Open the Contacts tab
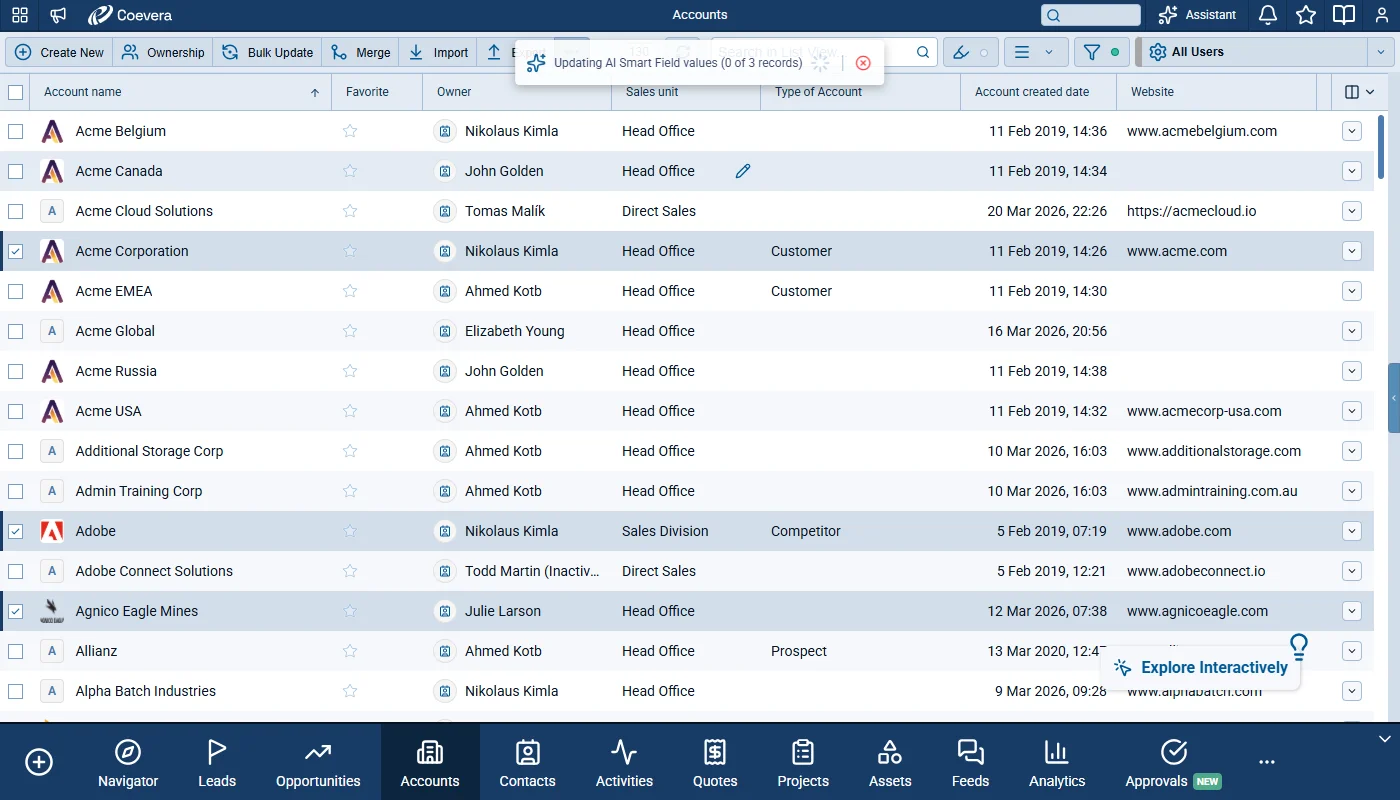 click(x=528, y=762)
